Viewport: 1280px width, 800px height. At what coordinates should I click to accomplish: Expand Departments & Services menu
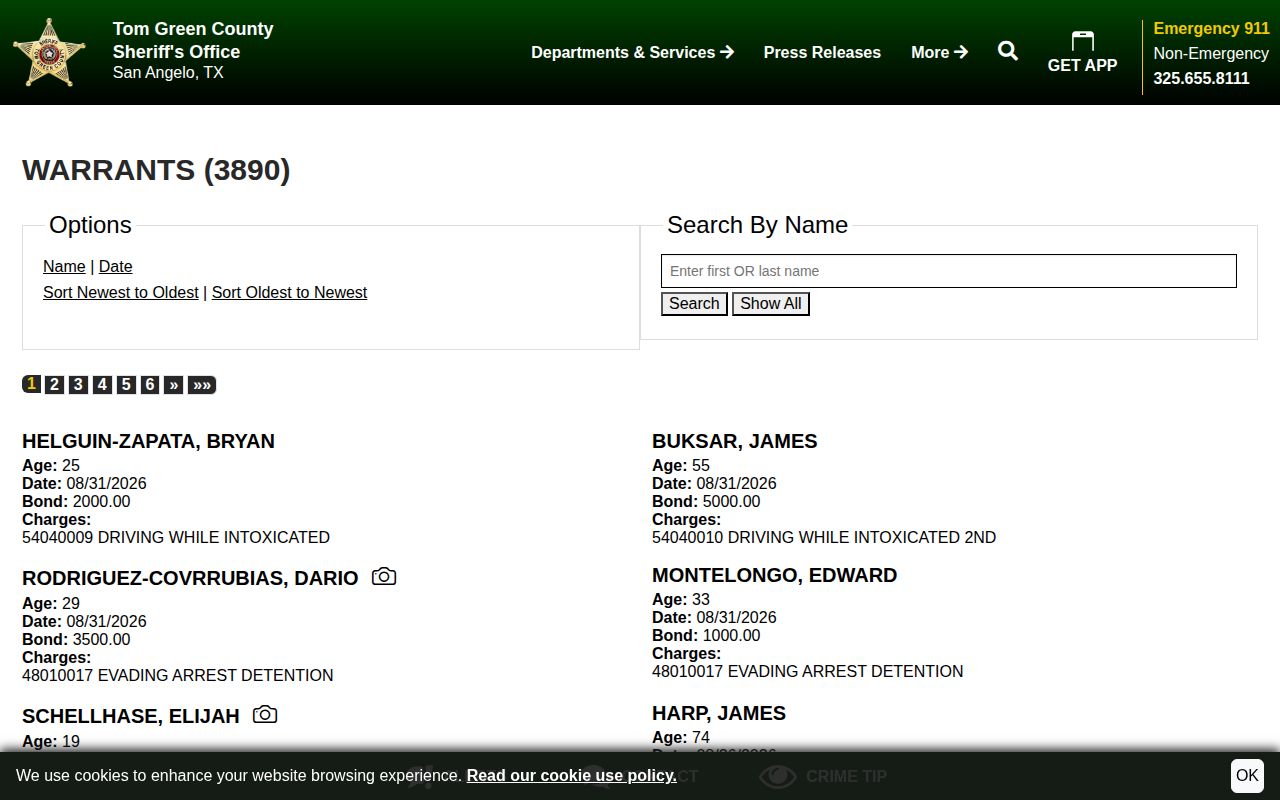coord(633,52)
